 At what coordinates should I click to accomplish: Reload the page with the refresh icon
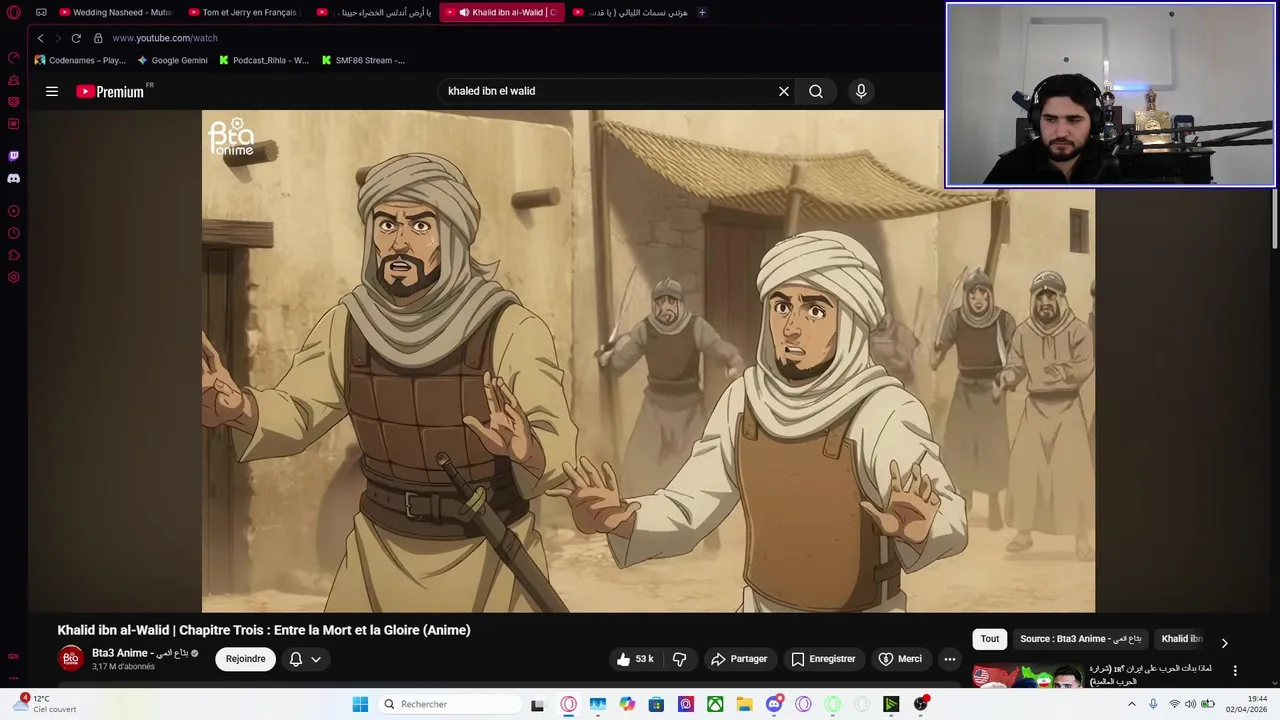coord(76,38)
